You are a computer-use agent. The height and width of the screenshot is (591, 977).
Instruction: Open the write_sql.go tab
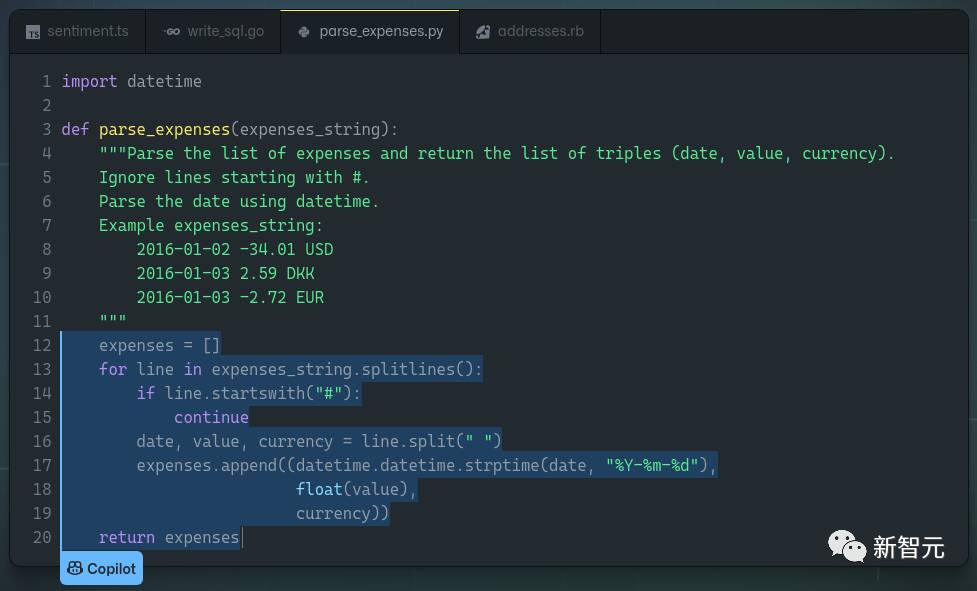[226, 31]
